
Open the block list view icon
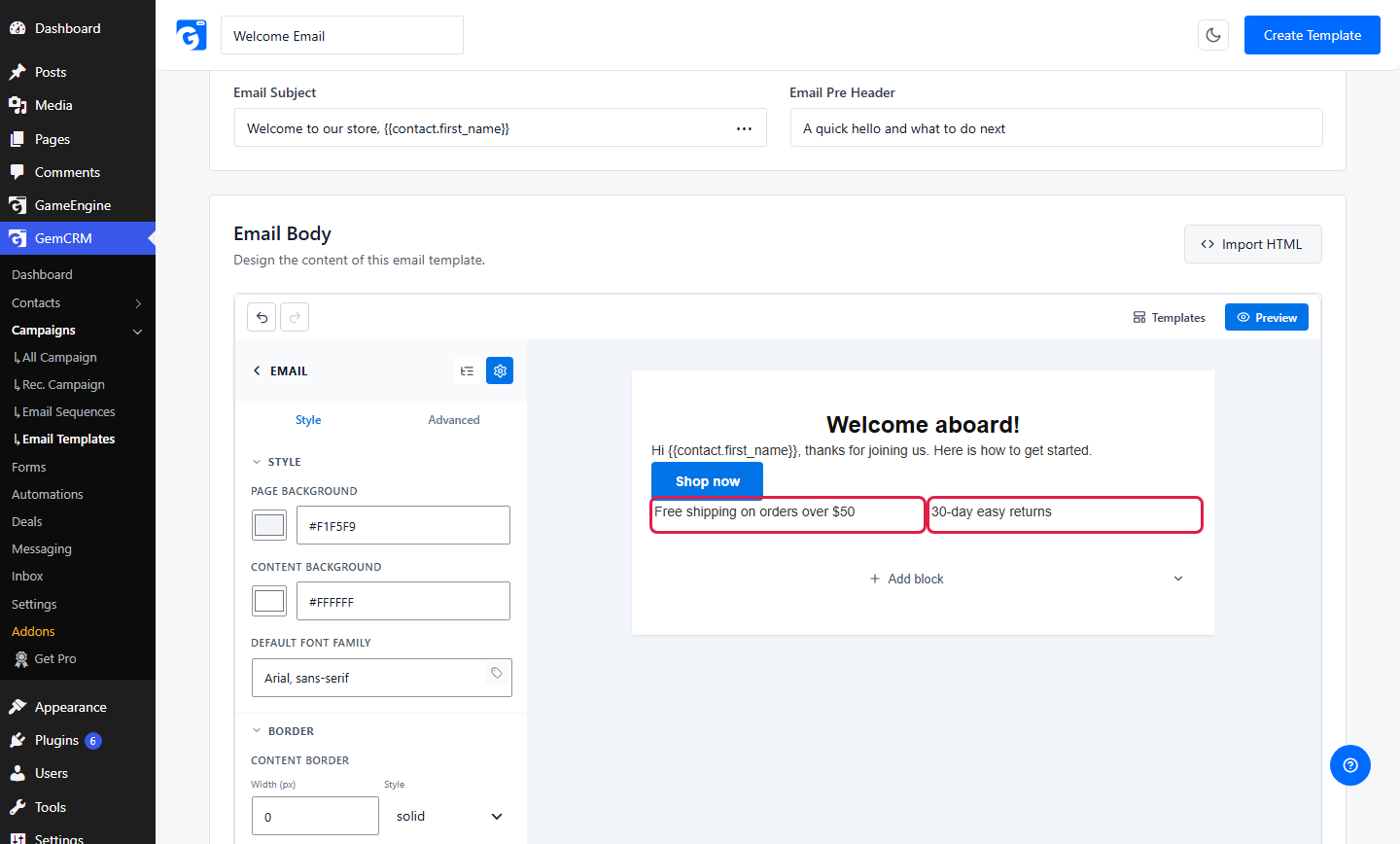(x=467, y=370)
